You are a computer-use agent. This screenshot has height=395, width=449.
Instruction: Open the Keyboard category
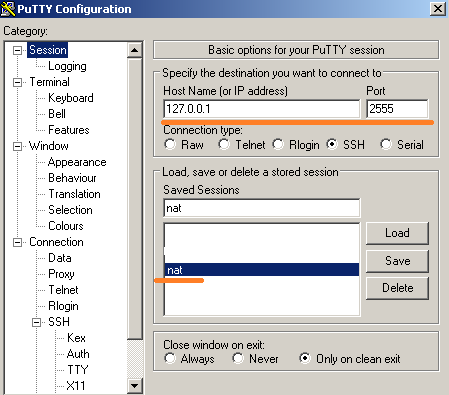[x=71, y=98]
